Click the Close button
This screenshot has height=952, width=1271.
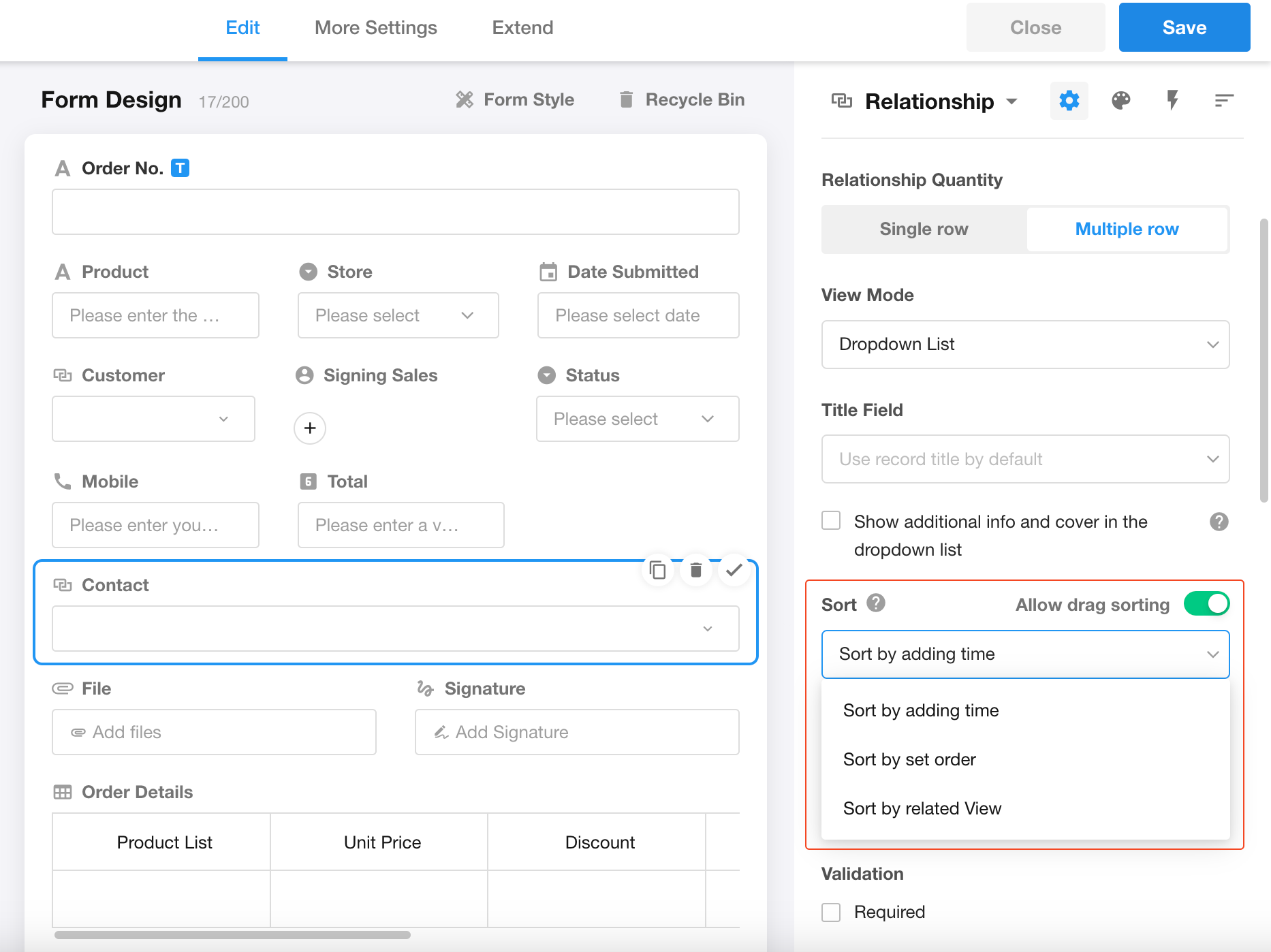[1035, 27]
